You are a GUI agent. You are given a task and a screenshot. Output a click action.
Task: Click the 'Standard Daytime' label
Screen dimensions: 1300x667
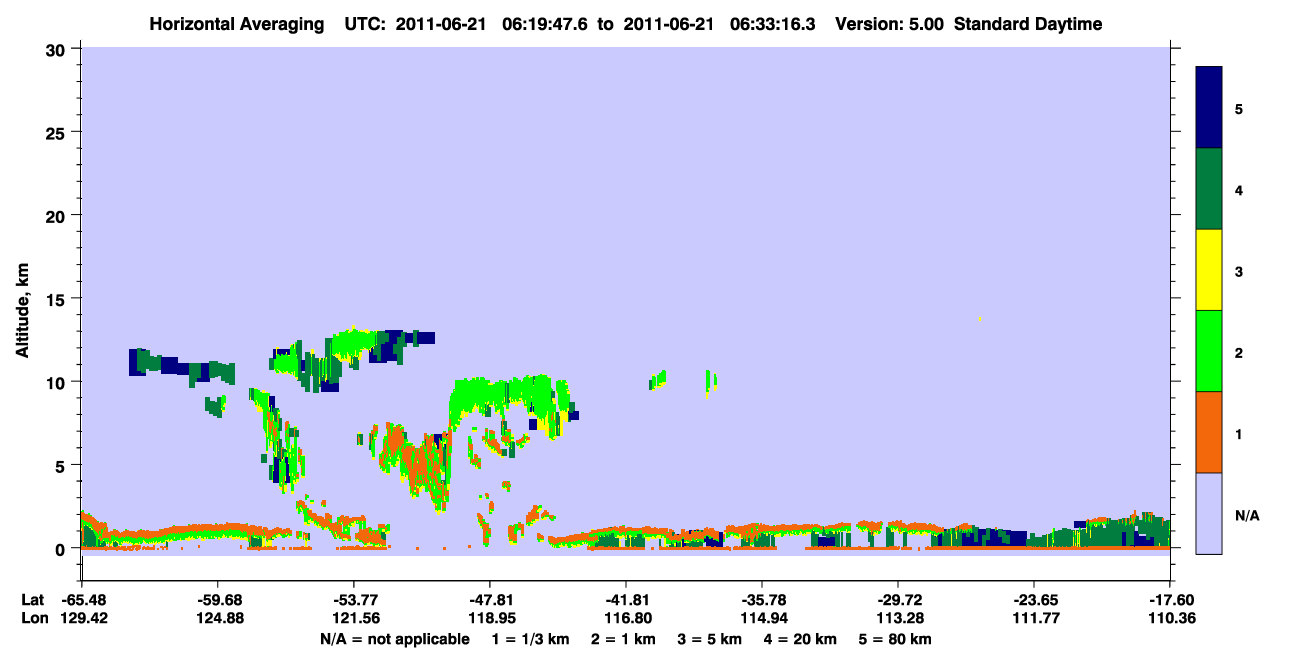coord(1028,24)
